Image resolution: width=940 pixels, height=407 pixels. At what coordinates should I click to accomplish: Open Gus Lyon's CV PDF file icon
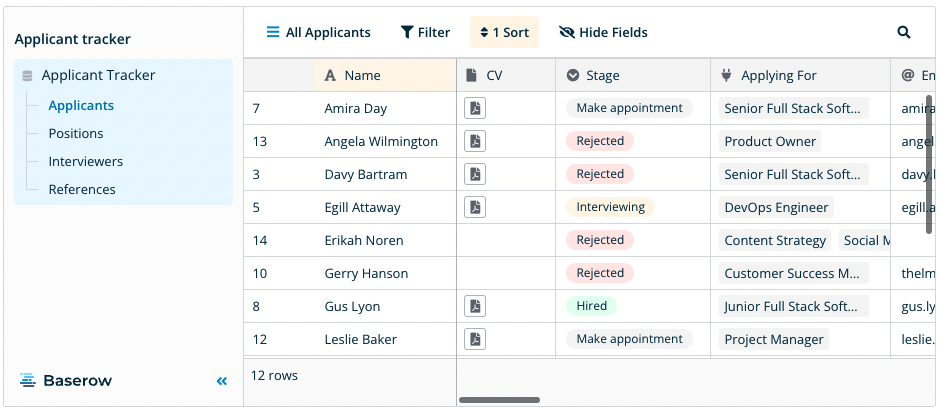[475, 306]
